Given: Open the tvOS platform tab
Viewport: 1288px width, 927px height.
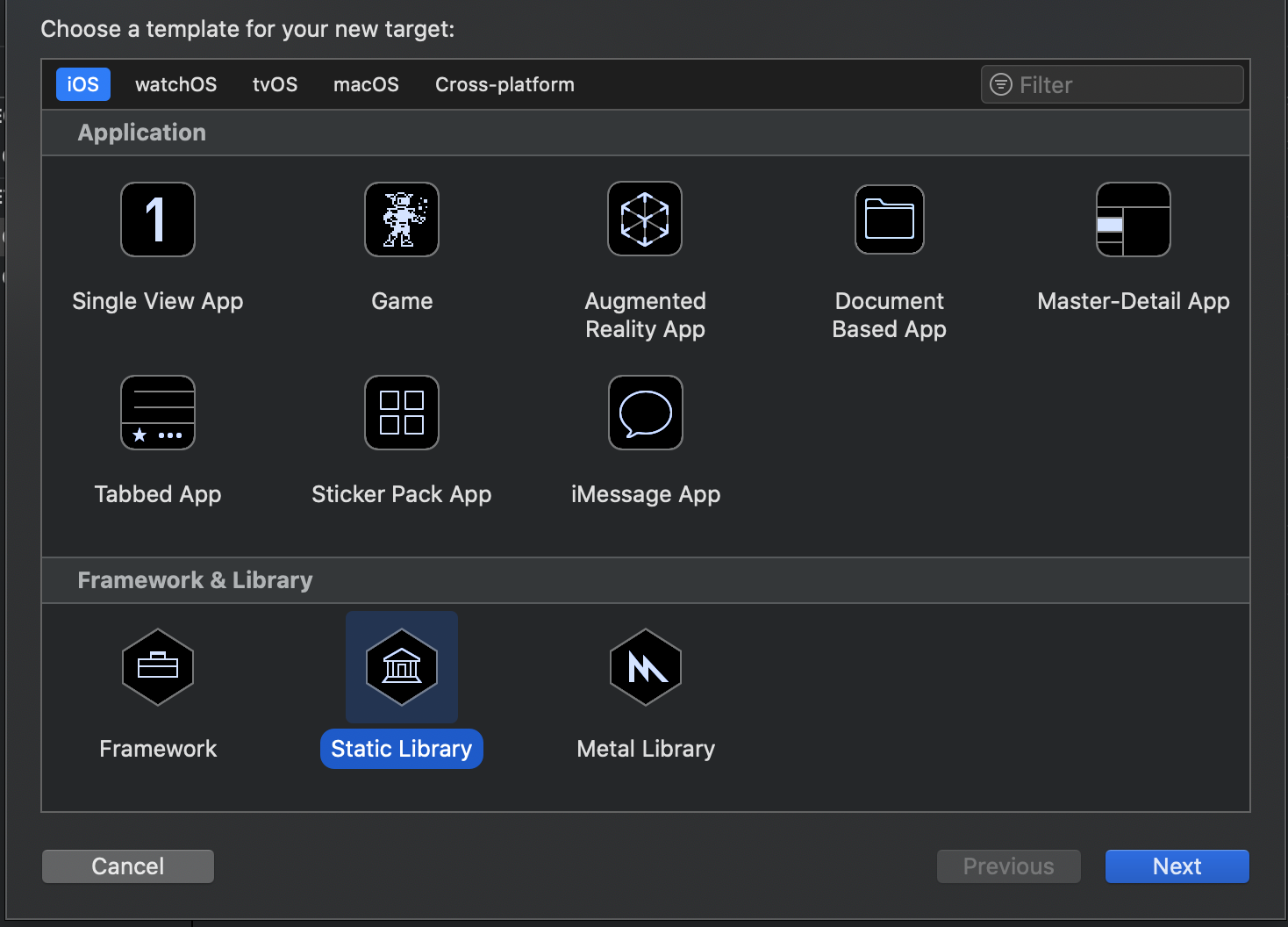Looking at the screenshot, I should 275,84.
